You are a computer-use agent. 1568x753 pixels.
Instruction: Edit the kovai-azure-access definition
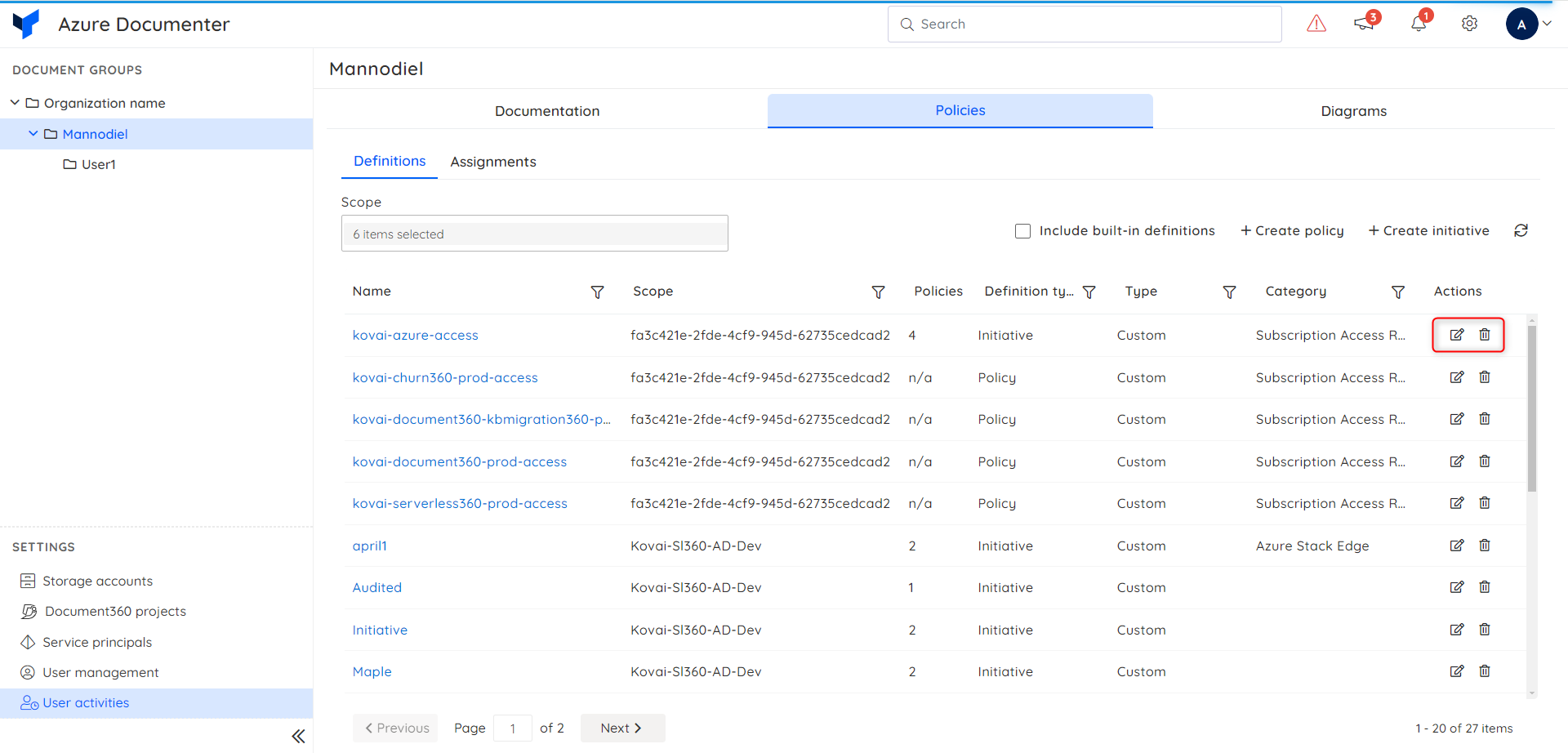pyautogui.click(x=1457, y=335)
